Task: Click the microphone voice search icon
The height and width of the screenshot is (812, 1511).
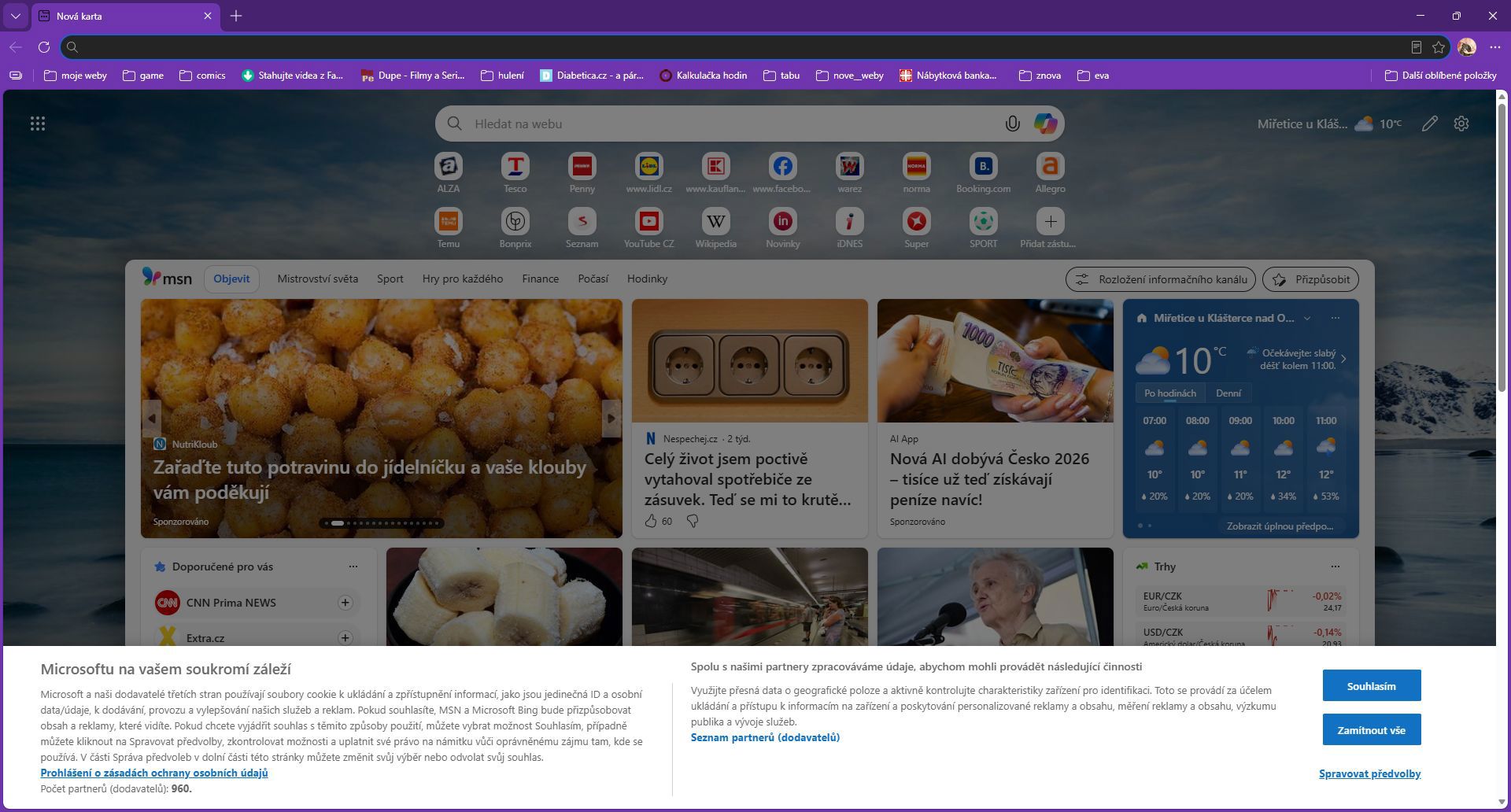Action: pos(1012,124)
